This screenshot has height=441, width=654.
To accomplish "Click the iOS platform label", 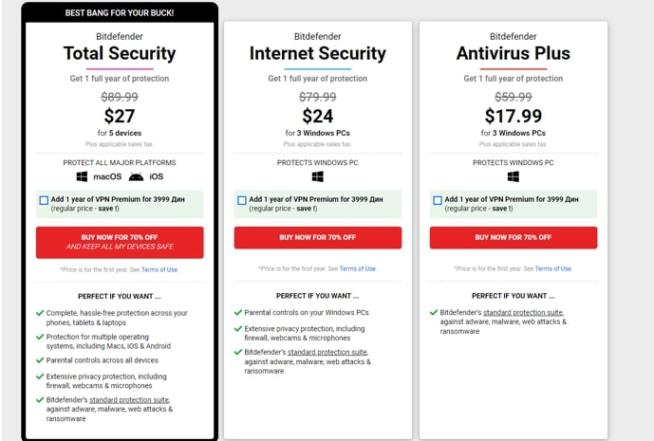I will (156, 176).
